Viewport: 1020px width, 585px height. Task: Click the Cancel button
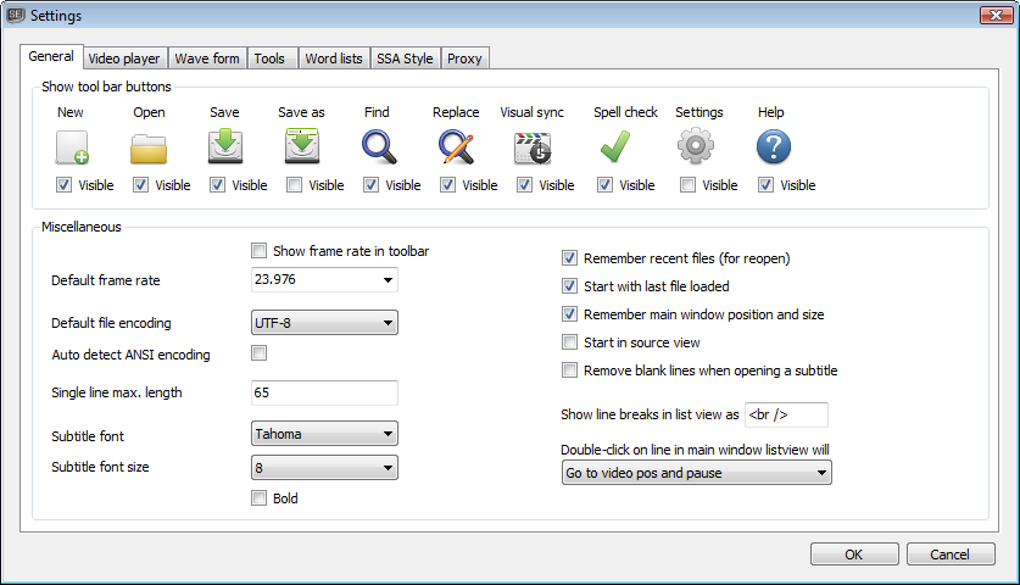pos(950,554)
